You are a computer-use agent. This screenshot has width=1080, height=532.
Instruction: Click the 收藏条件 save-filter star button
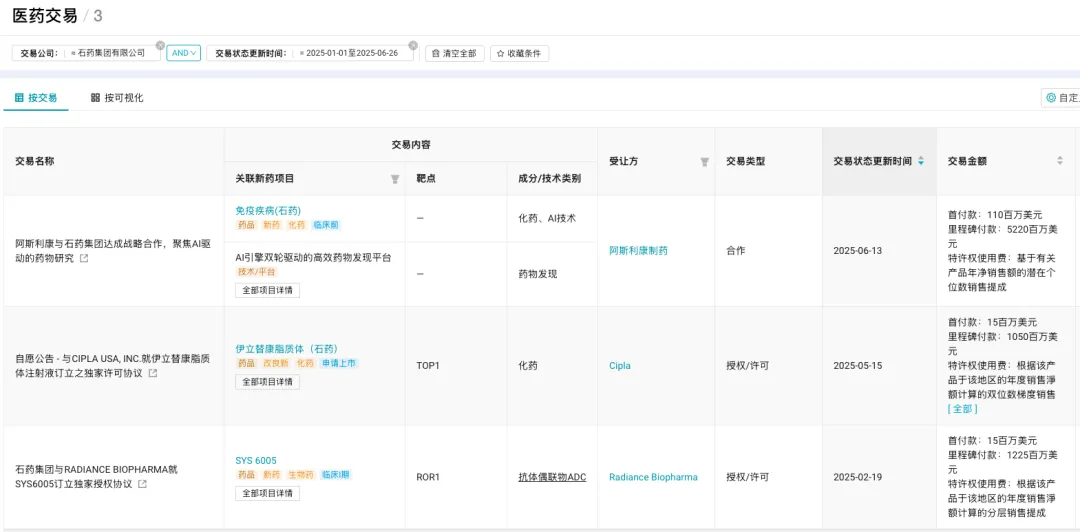click(519, 53)
